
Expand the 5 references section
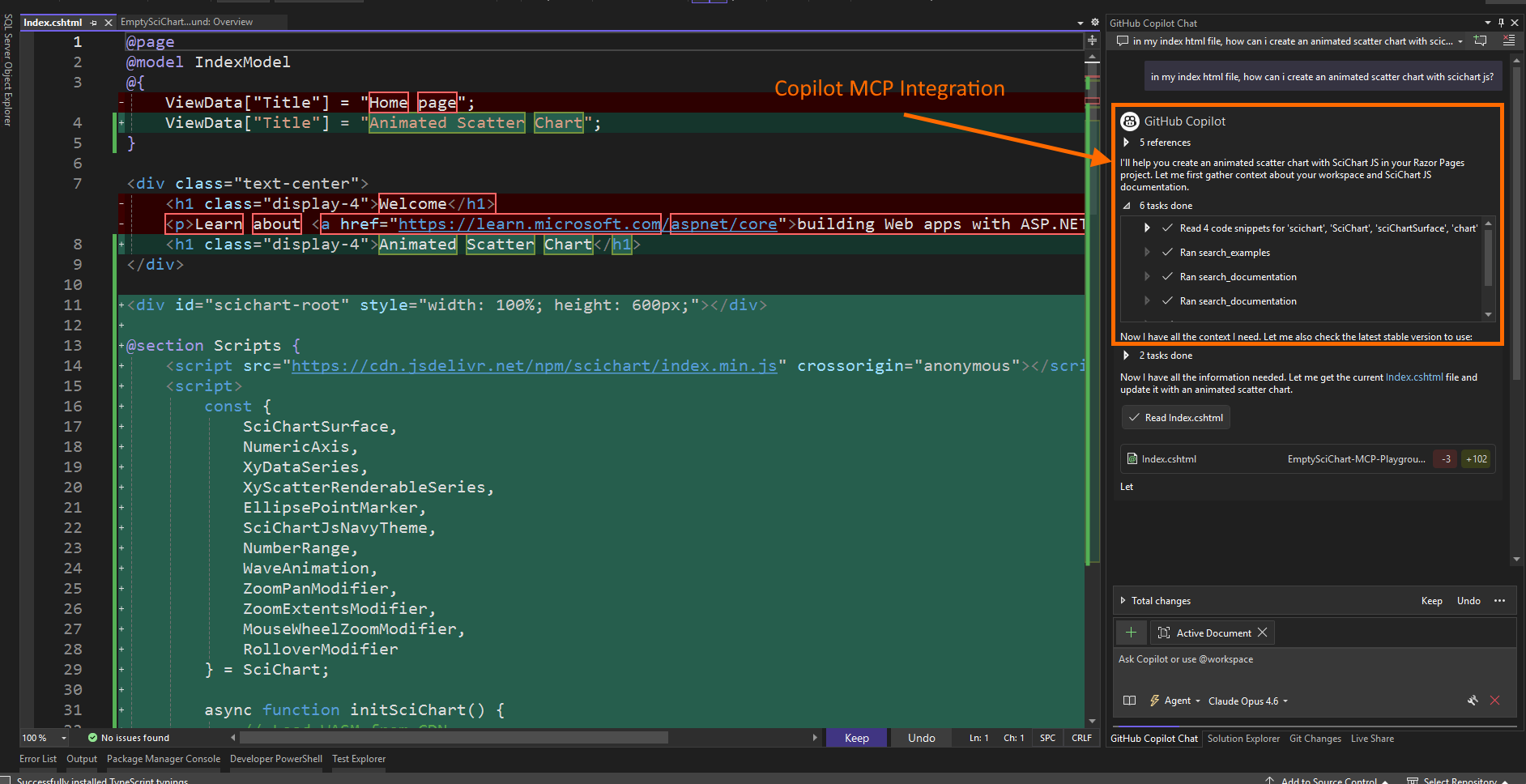coord(1126,143)
